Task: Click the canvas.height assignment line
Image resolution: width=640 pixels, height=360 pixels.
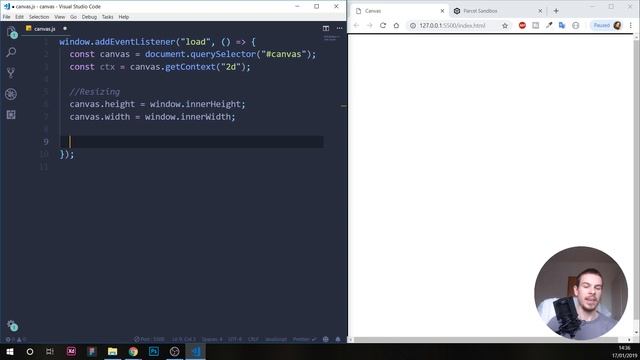Action: [x=158, y=104]
